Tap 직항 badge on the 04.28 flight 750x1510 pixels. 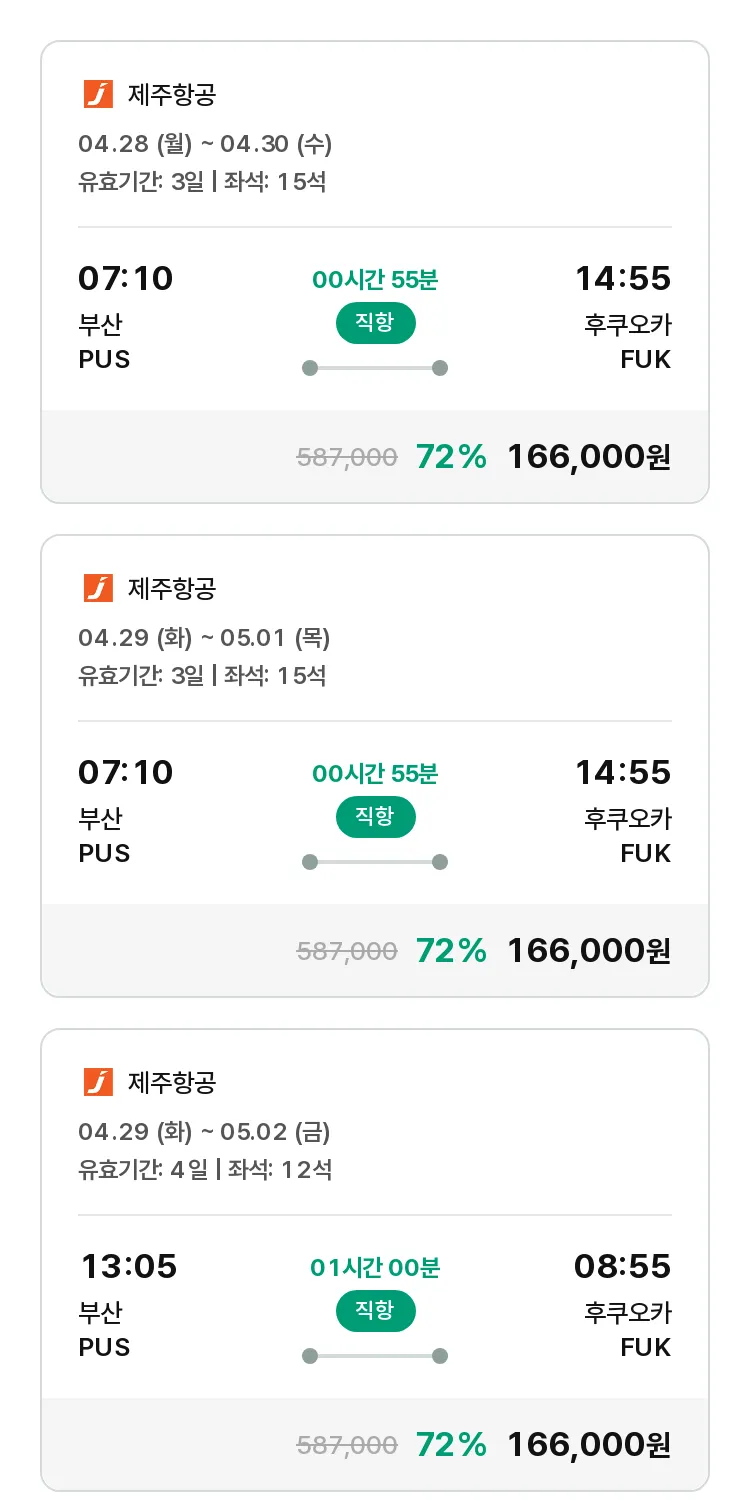[375, 323]
